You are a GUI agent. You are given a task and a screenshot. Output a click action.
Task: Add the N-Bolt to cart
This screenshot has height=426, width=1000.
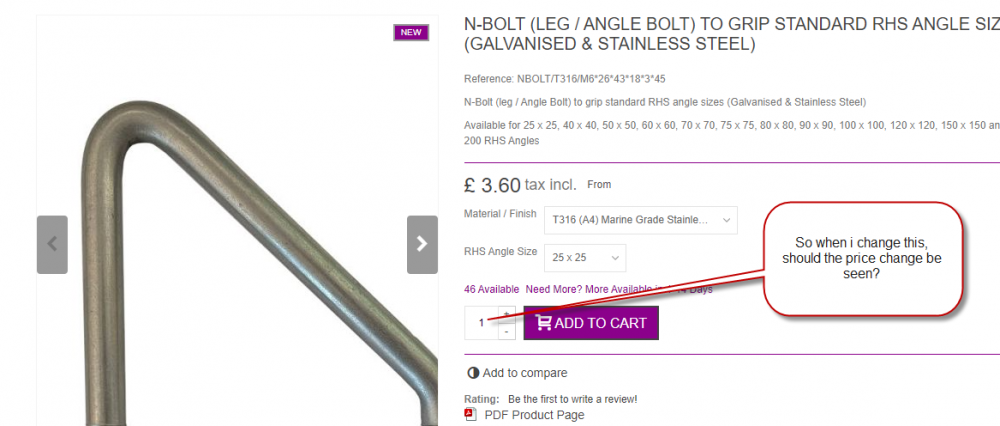point(591,323)
